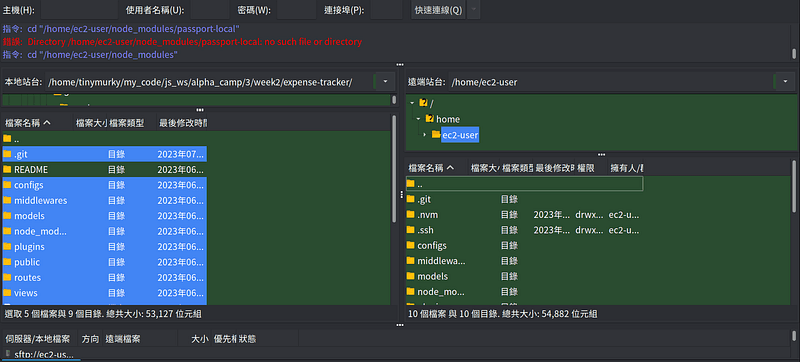Expand the ec2-user tree node
Viewport: 800px width, 362px height.
click(x=424, y=135)
